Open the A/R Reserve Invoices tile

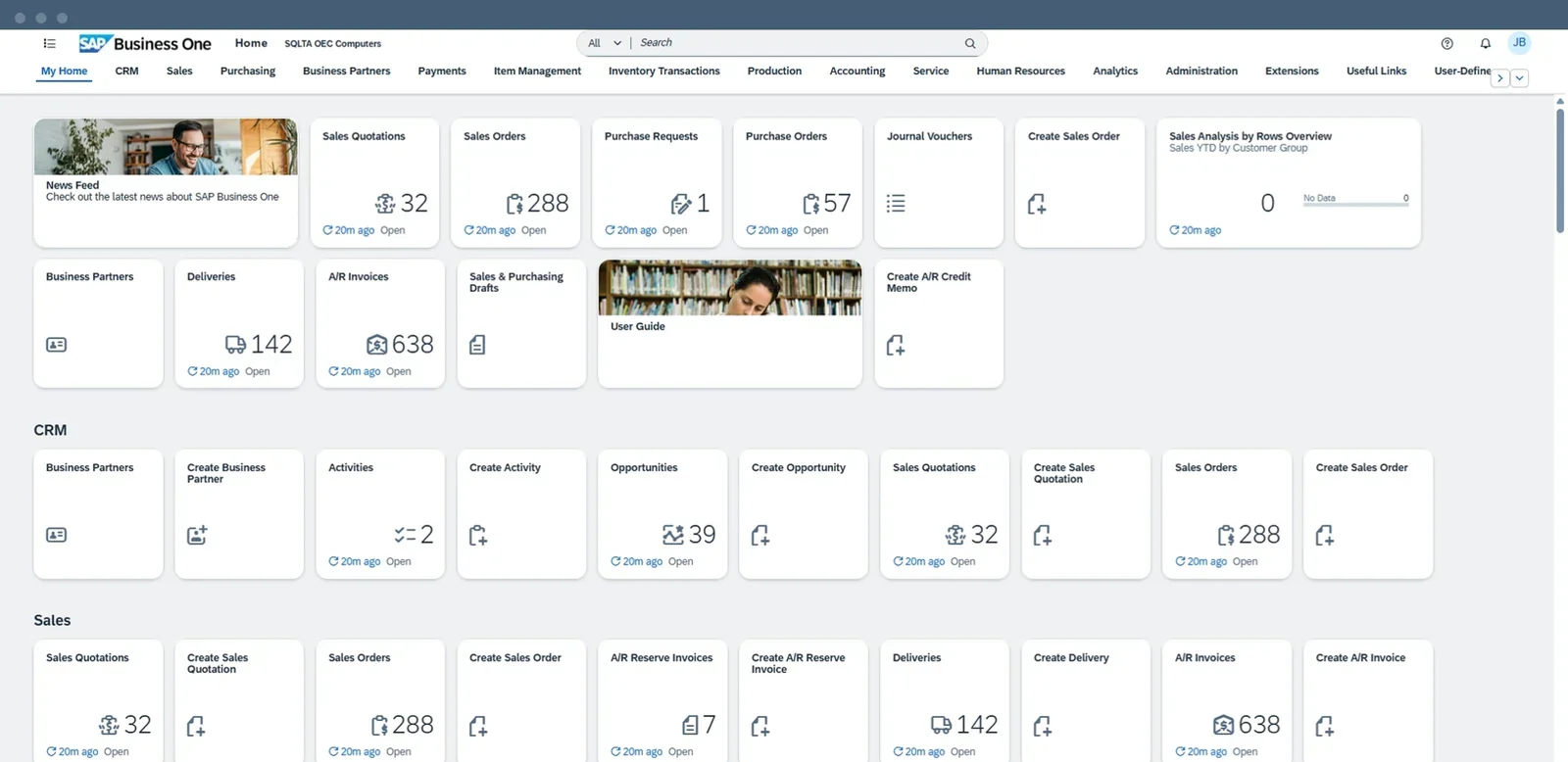coord(662,700)
